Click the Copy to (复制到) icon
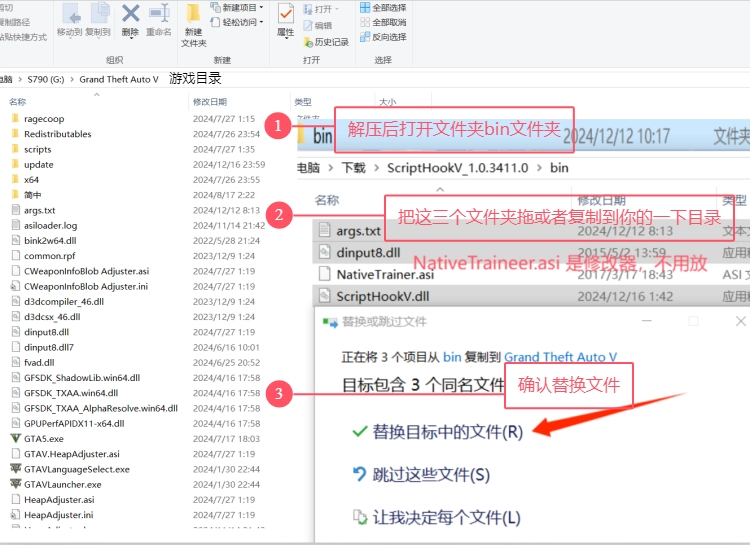 99,18
